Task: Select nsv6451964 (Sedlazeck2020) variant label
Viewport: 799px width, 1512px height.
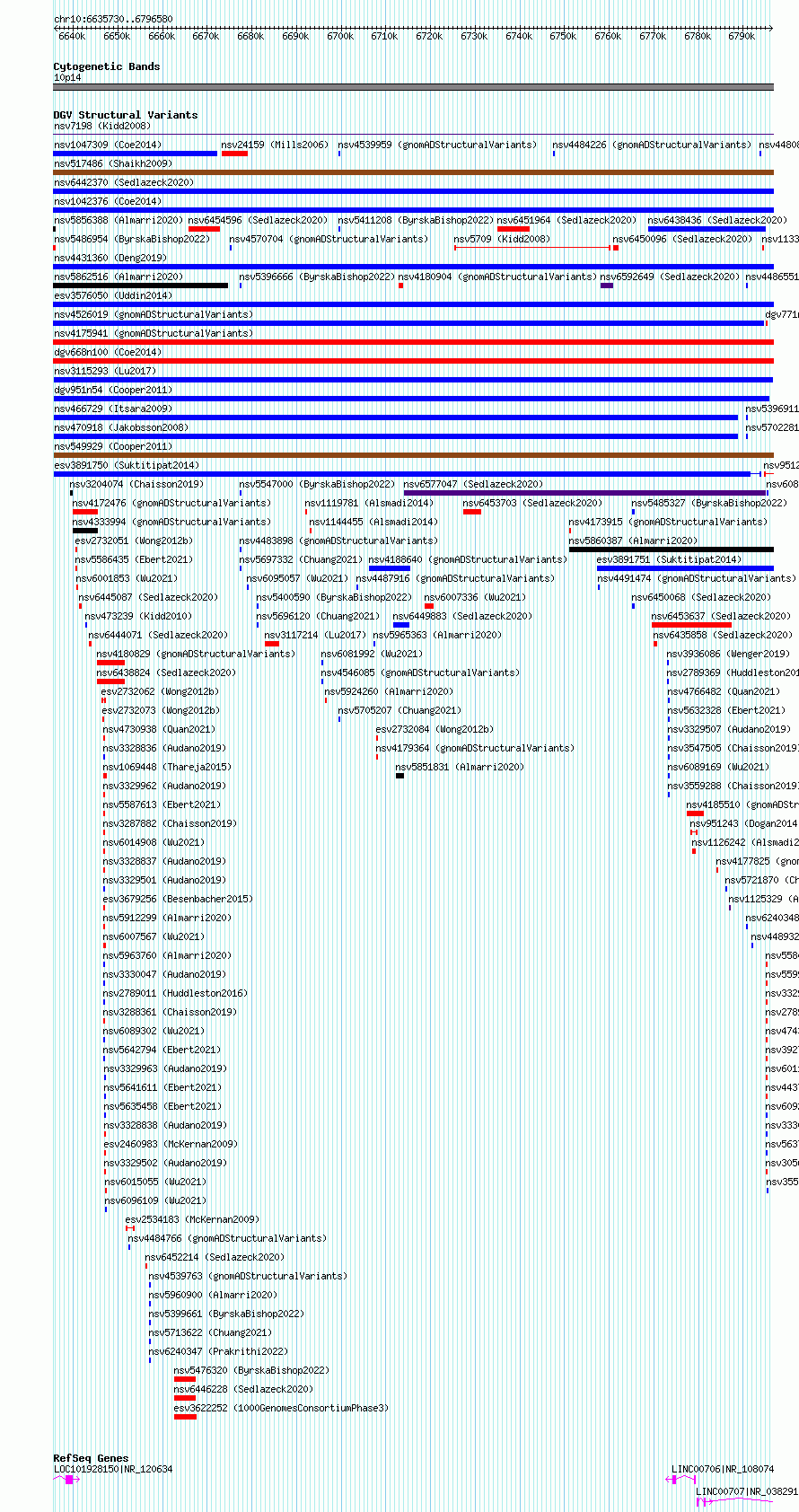Action: (x=566, y=220)
